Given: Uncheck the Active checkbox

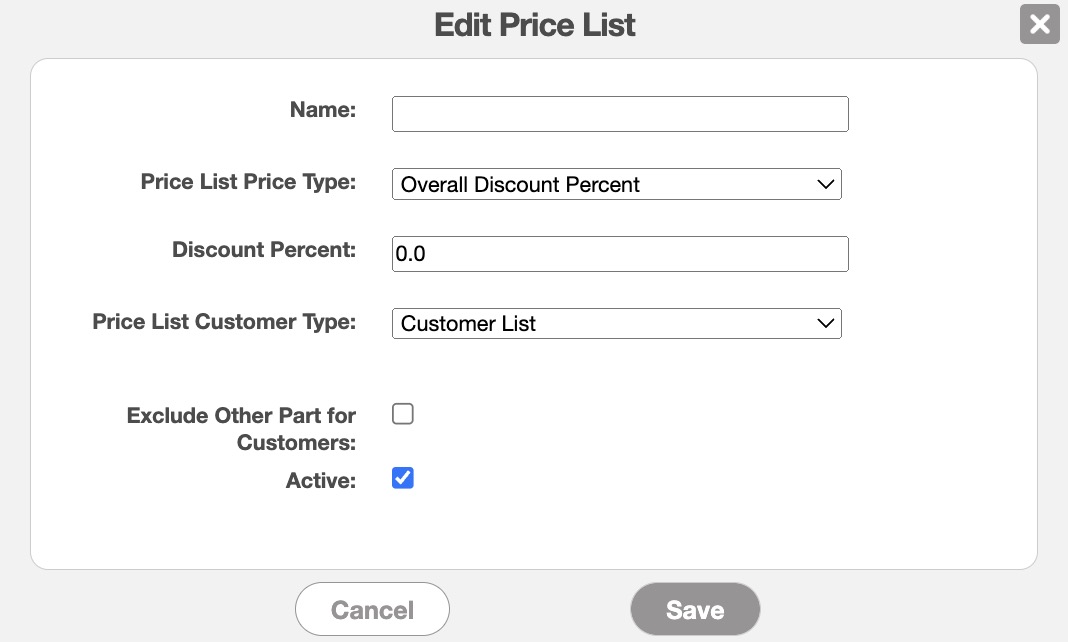Looking at the screenshot, I should [x=403, y=478].
